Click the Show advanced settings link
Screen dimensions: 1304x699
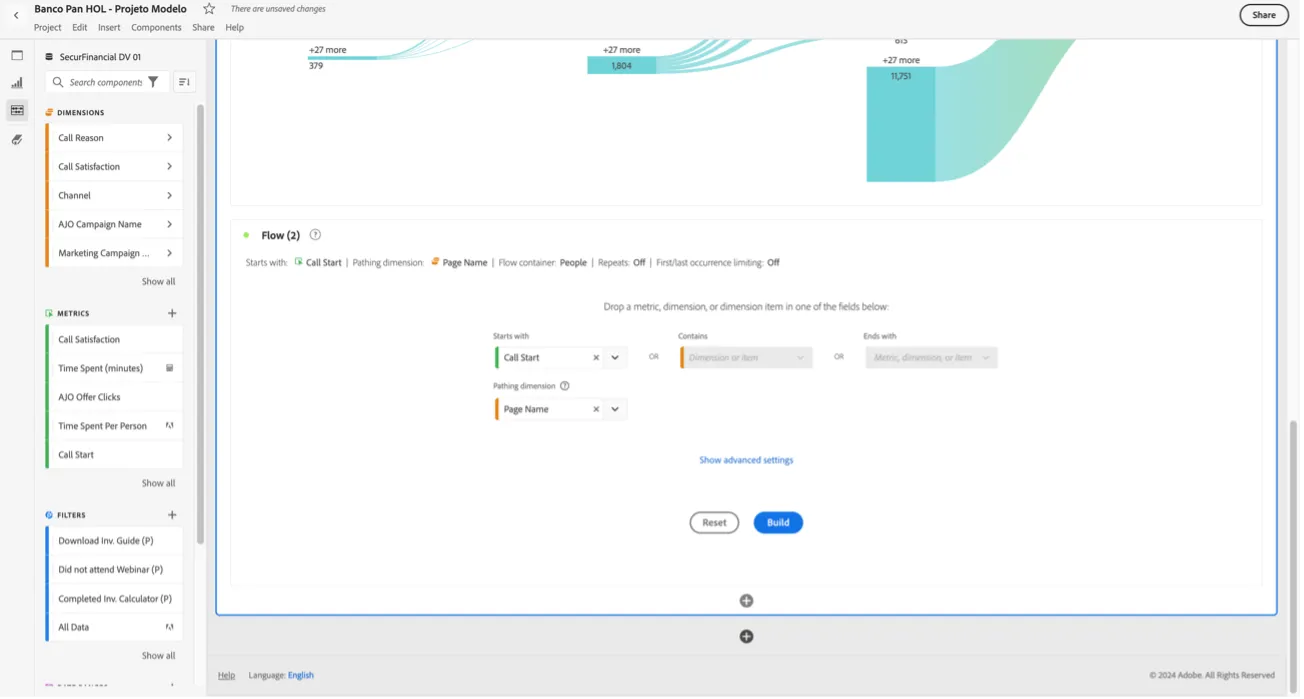click(x=746, y=460)
